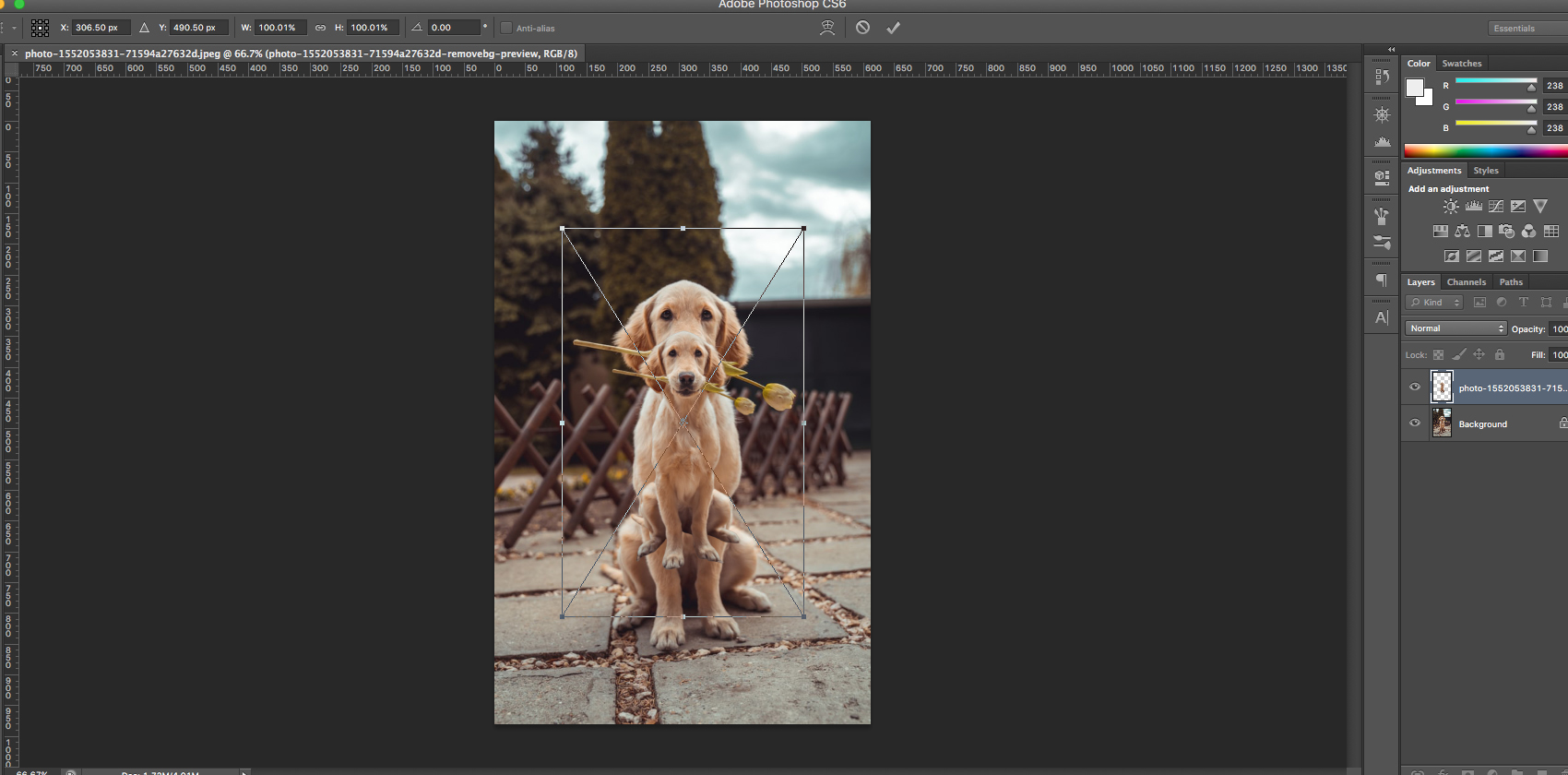This screenshot has width=1568, height=775.
Task: Toggle filter for shape layers
Action: pos(1546,303)
